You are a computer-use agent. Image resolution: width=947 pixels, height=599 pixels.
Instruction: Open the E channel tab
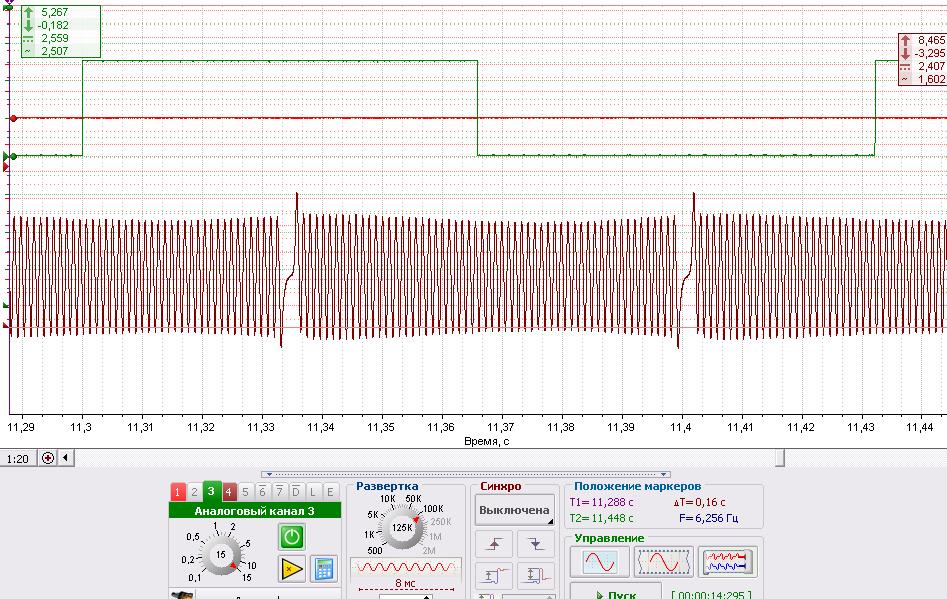(x=330, y=492)
